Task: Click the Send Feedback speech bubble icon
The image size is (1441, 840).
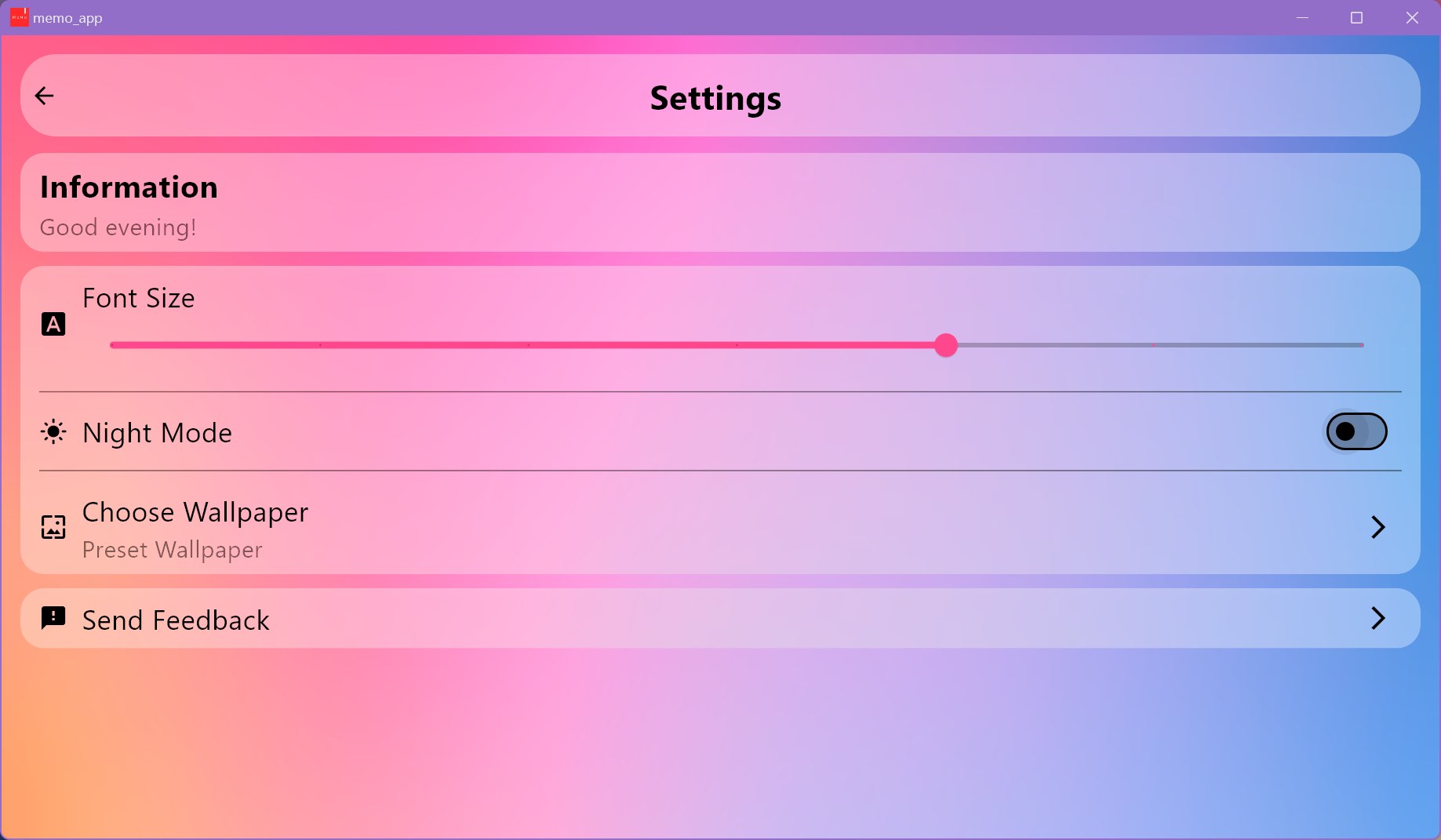Action: tap(53, 618)
